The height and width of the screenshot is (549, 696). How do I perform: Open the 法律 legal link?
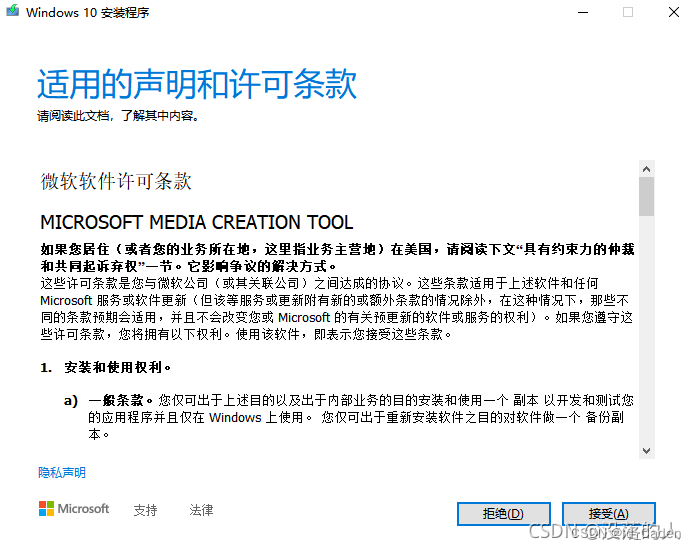[201, 510]
